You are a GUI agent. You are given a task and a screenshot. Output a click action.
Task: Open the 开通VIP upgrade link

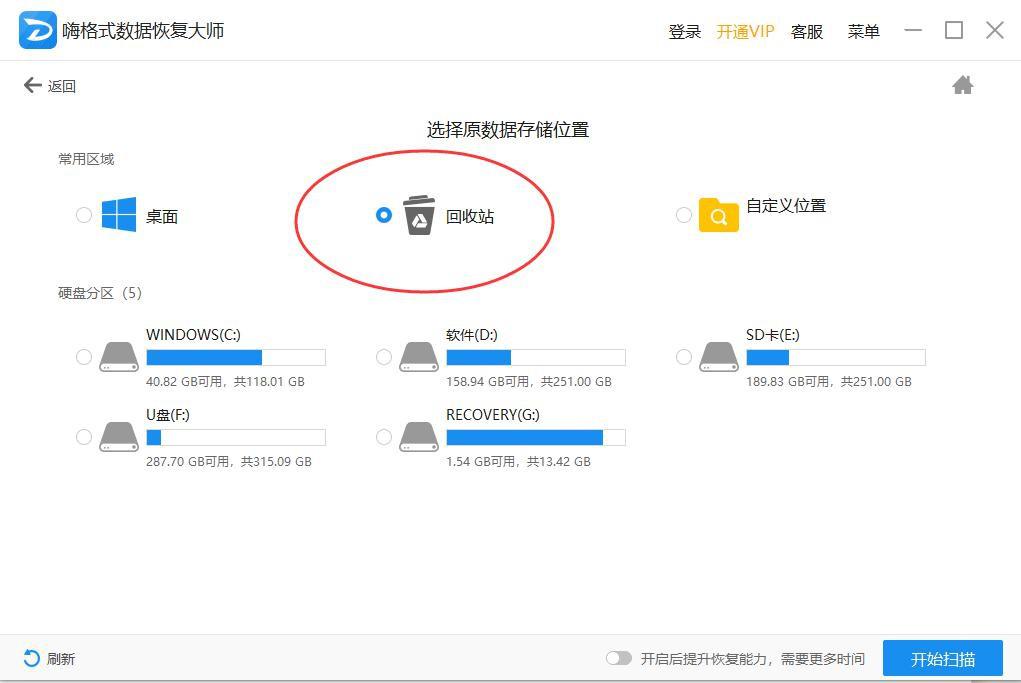[745, 31]
